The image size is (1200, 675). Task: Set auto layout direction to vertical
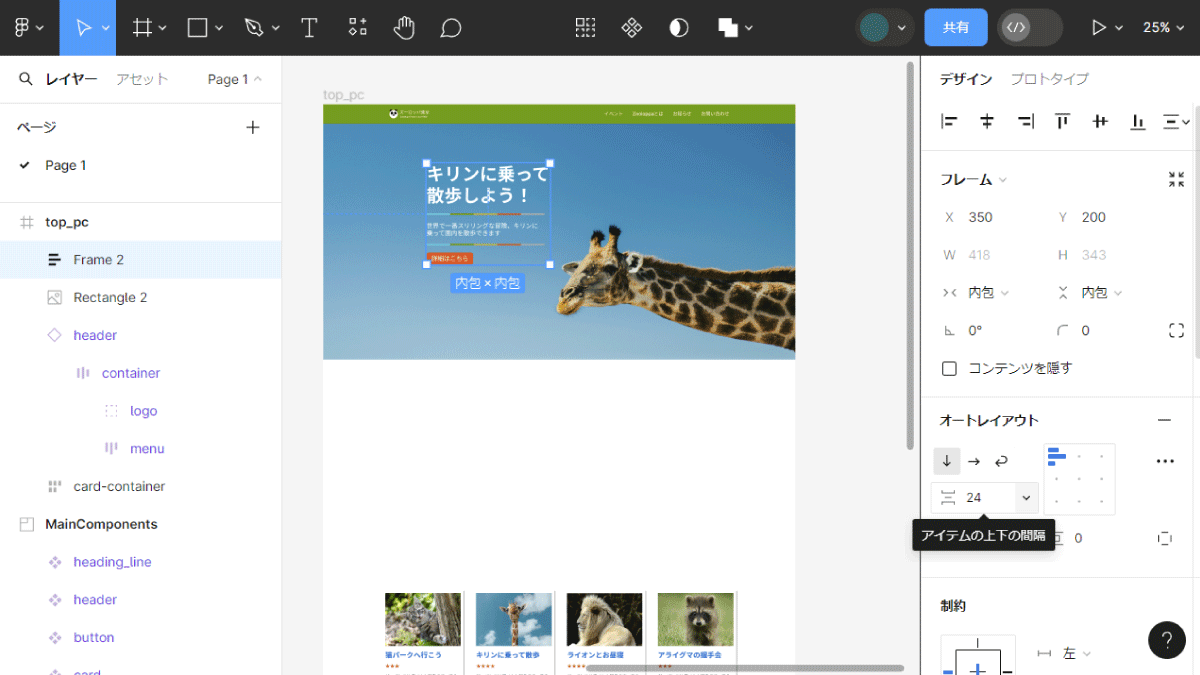pyautogui.click(x=947, y=461)
